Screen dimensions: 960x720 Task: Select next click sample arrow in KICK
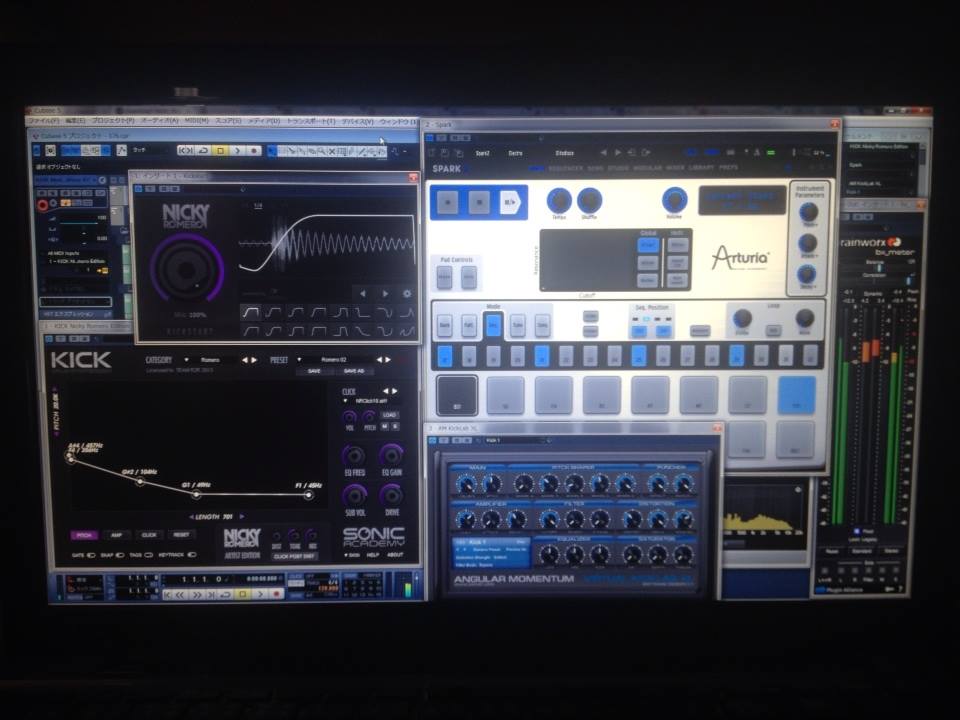tap(395, 391)
